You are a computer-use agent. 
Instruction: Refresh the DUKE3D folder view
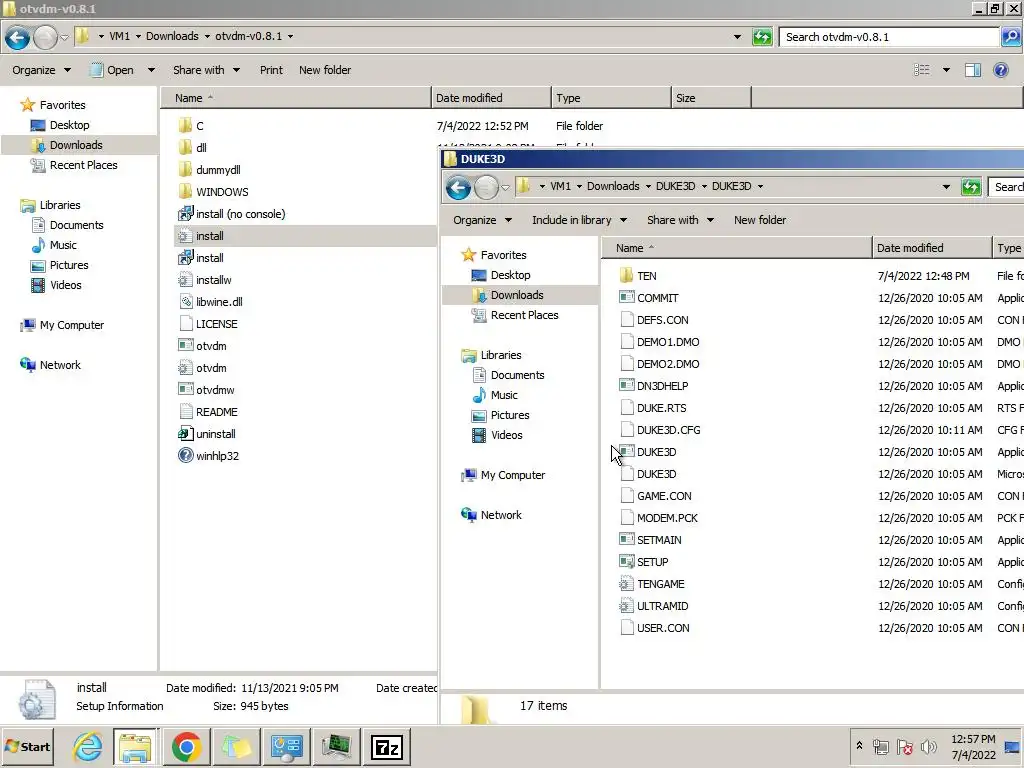click(971, 187)
